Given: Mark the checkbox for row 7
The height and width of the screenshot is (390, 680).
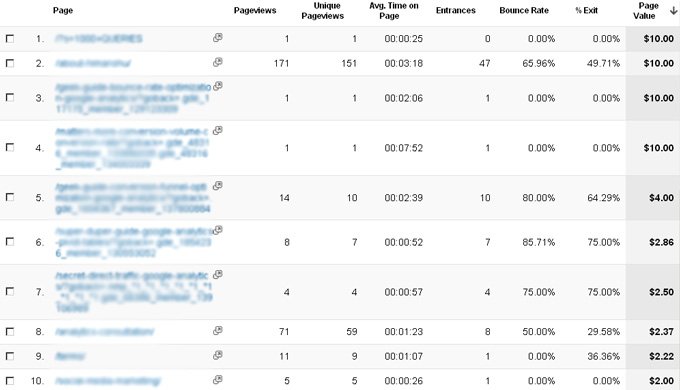Looking at the screenshot, I should click(x=10, y=292).
